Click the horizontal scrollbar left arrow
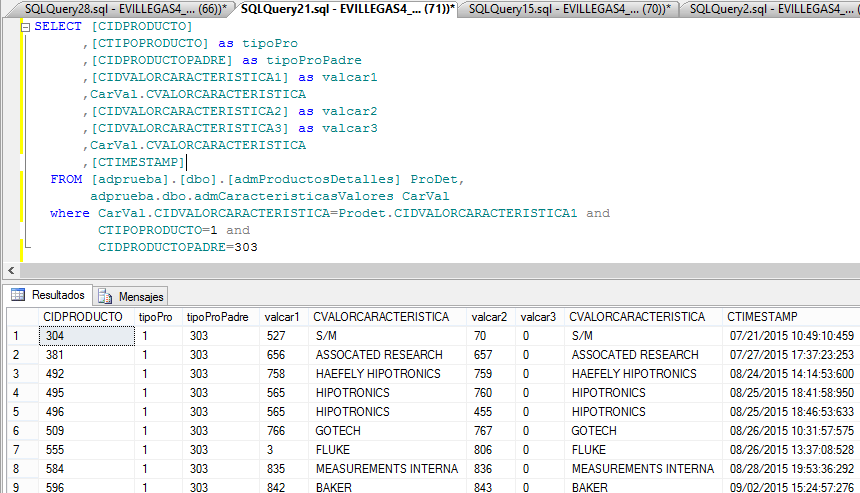The height and width of the screenshot is (493, 860). pos(11,270)
